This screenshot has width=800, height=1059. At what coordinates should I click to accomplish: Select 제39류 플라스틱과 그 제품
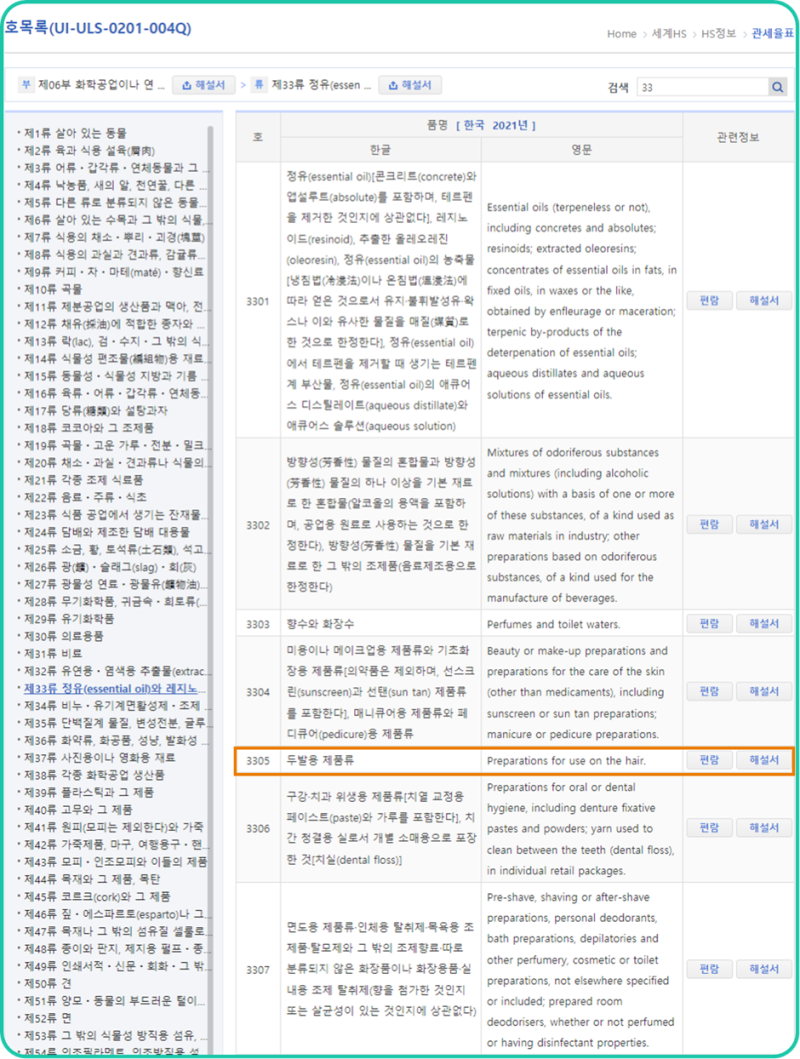coord(88,792)
